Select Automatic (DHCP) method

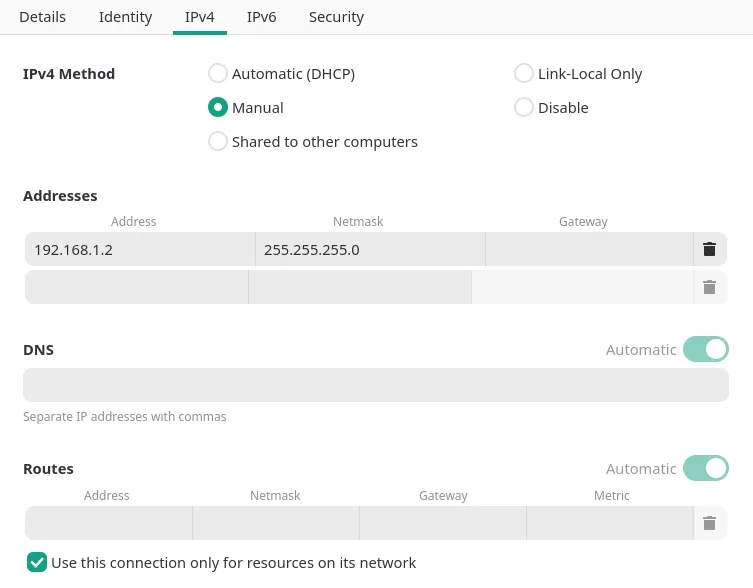(218, 74)
